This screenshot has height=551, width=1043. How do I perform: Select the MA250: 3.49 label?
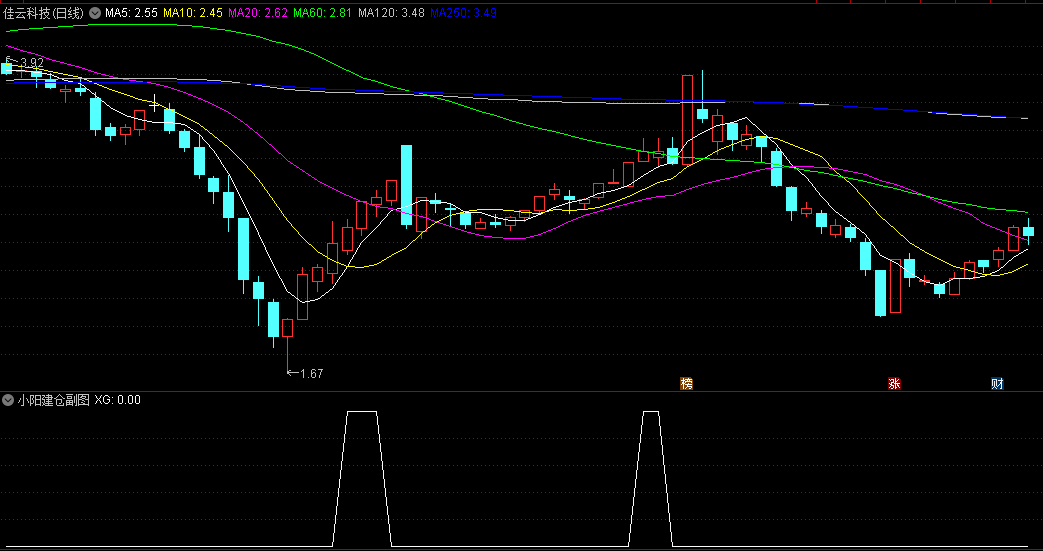464,13
